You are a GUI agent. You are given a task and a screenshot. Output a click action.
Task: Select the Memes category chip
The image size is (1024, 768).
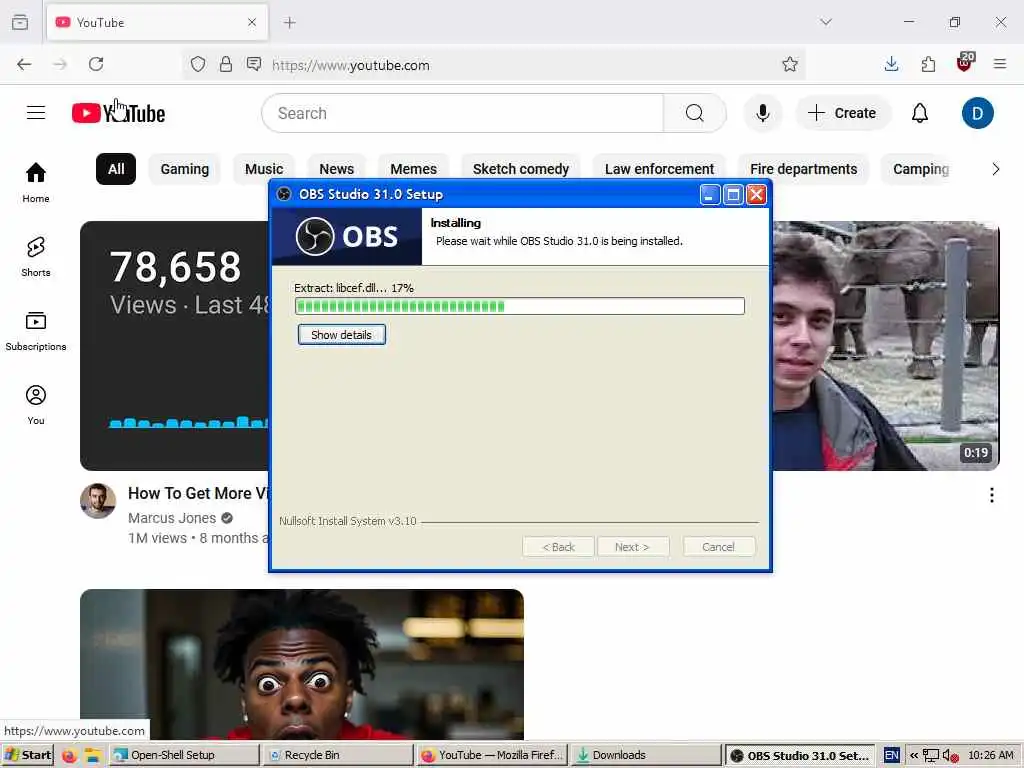pyautogui.click(x=413, y=169)
